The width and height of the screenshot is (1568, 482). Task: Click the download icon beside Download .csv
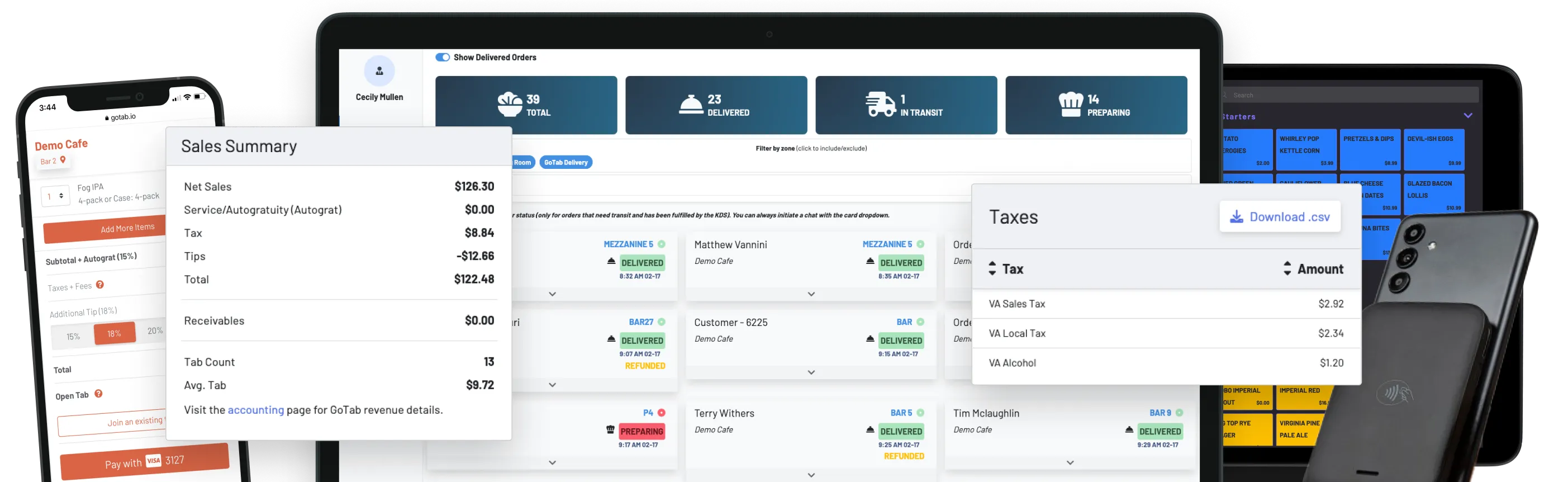pyautogui.click(x=1236, y=217)
